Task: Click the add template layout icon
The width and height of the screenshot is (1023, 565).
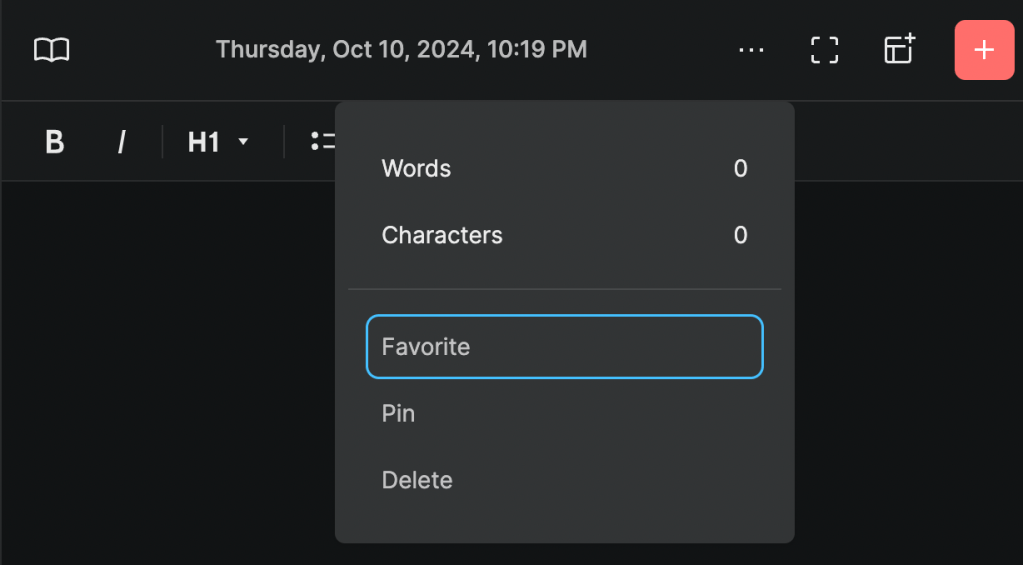Action: (x=899, y=50)
